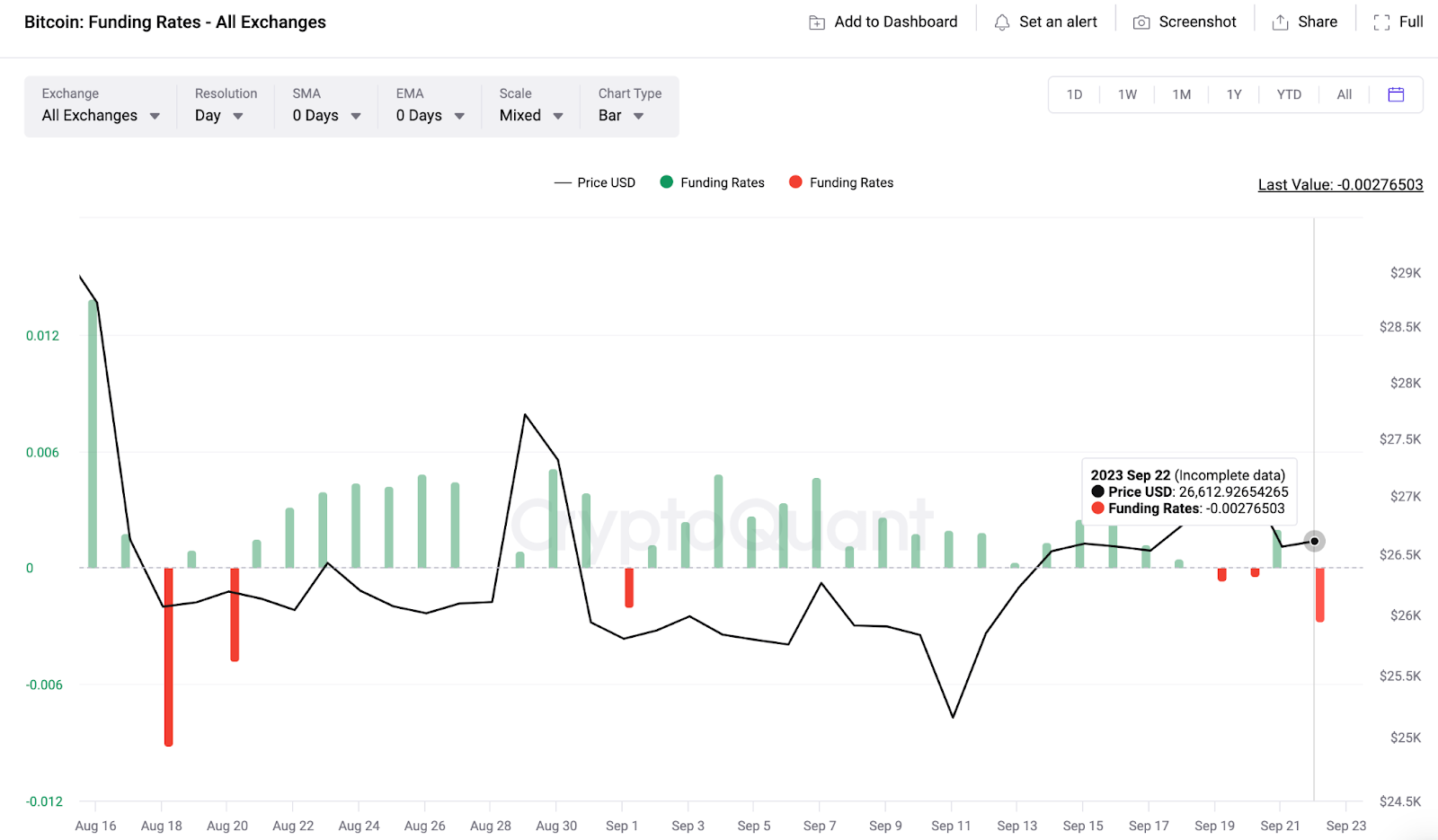Select the All time range
This screenshot has height=840, width=1438.
1344,94
